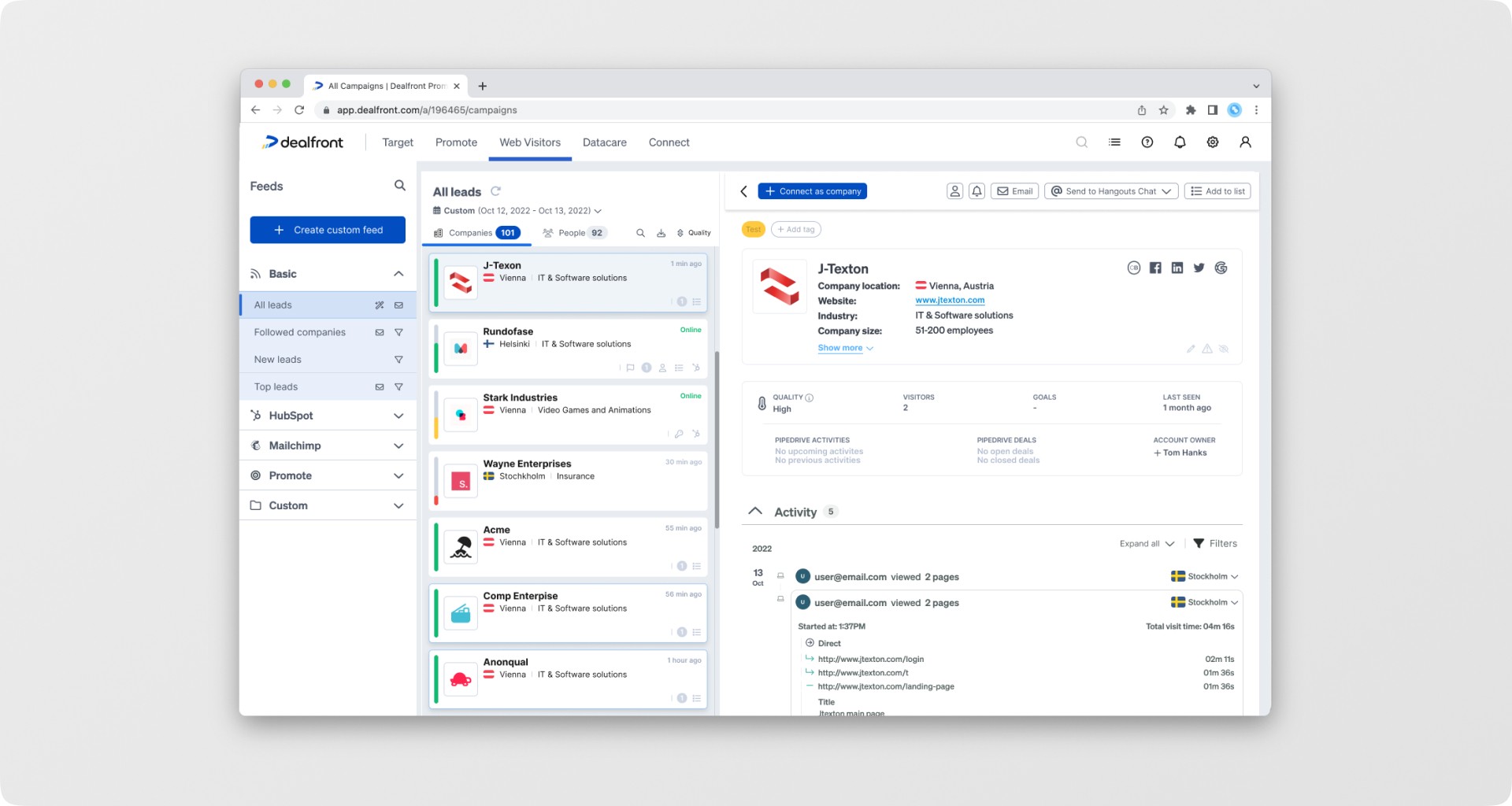Filter the Followed companies feed
1512x806 pixels.
point(398,333)
